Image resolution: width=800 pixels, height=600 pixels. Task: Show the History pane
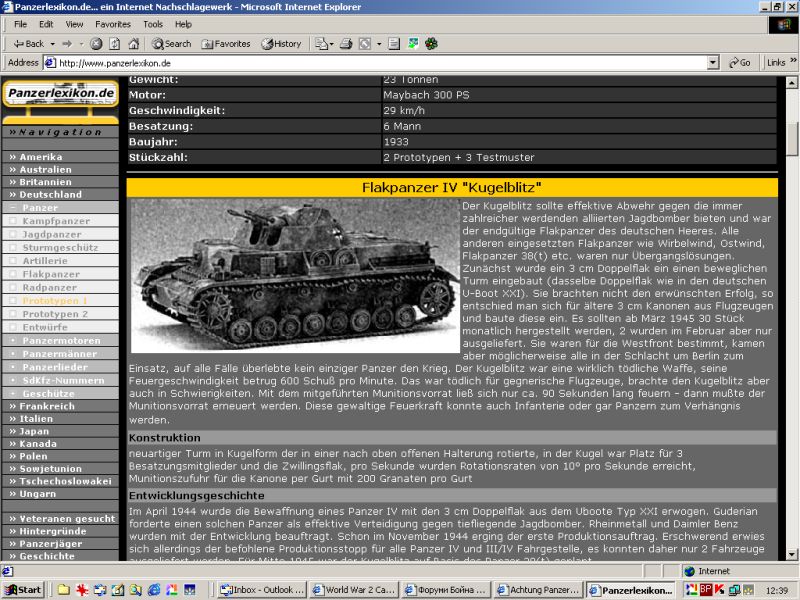[281, 44]
